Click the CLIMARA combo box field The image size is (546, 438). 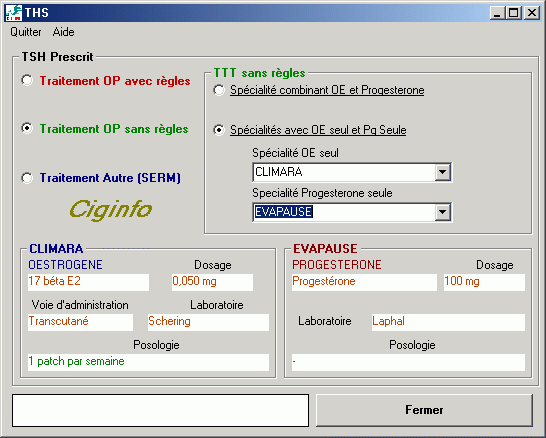coord(344,172)
